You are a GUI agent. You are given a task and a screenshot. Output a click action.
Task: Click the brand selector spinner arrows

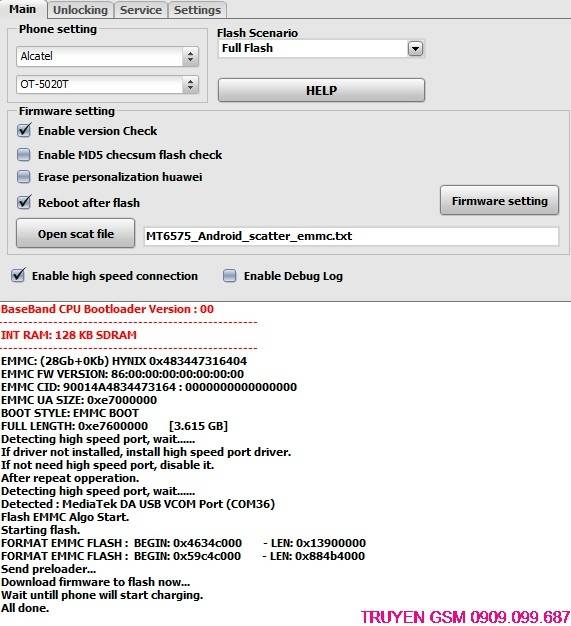190,56
